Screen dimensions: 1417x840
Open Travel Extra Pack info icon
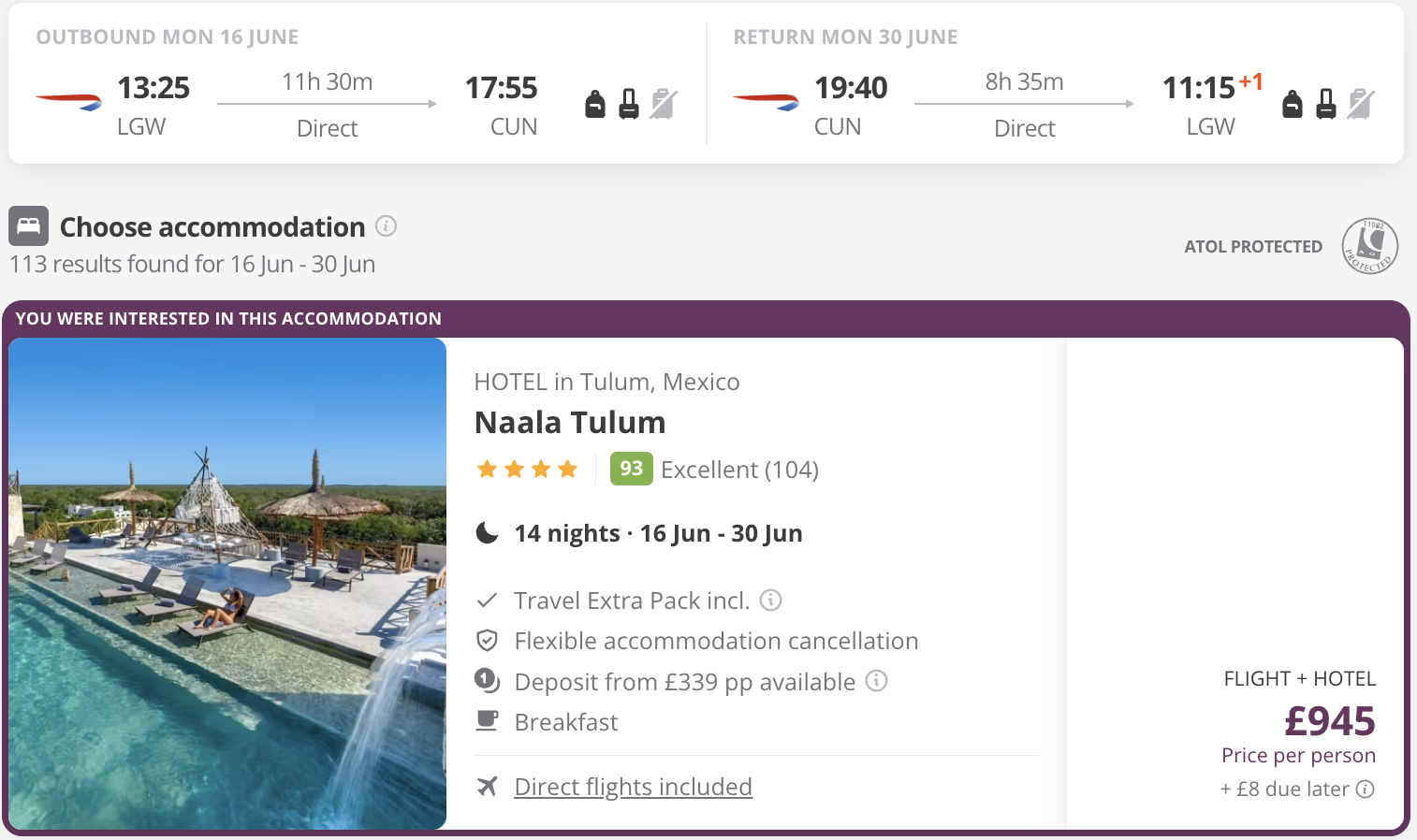(770, 600)
